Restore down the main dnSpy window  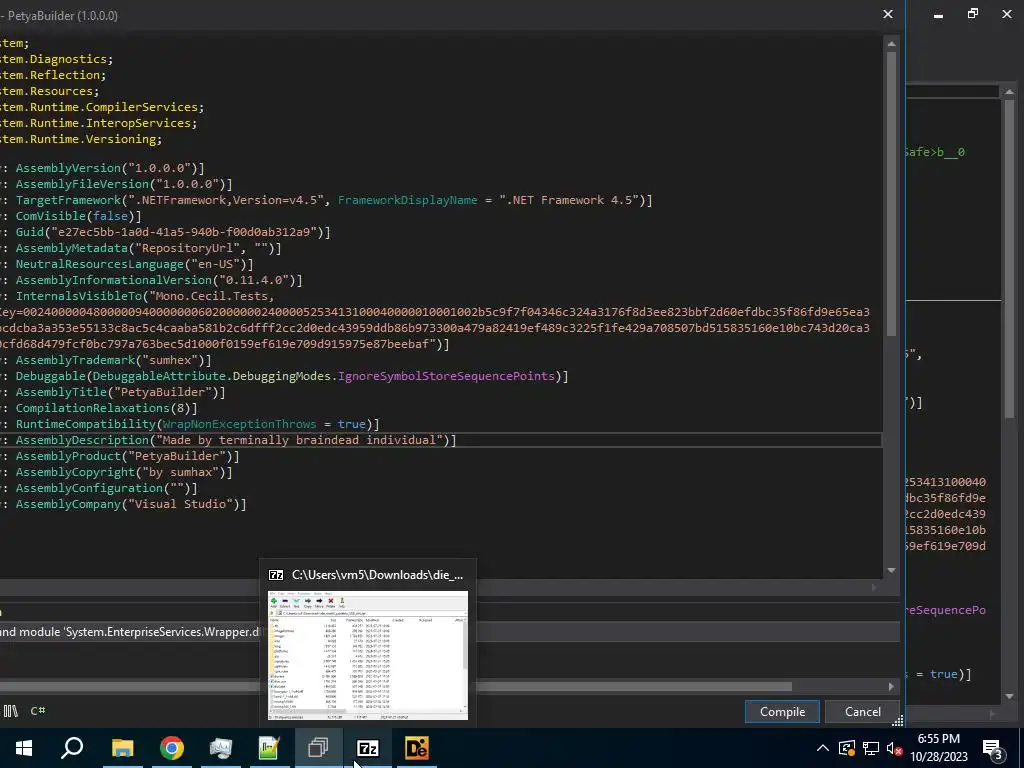(x=972, y=14)
